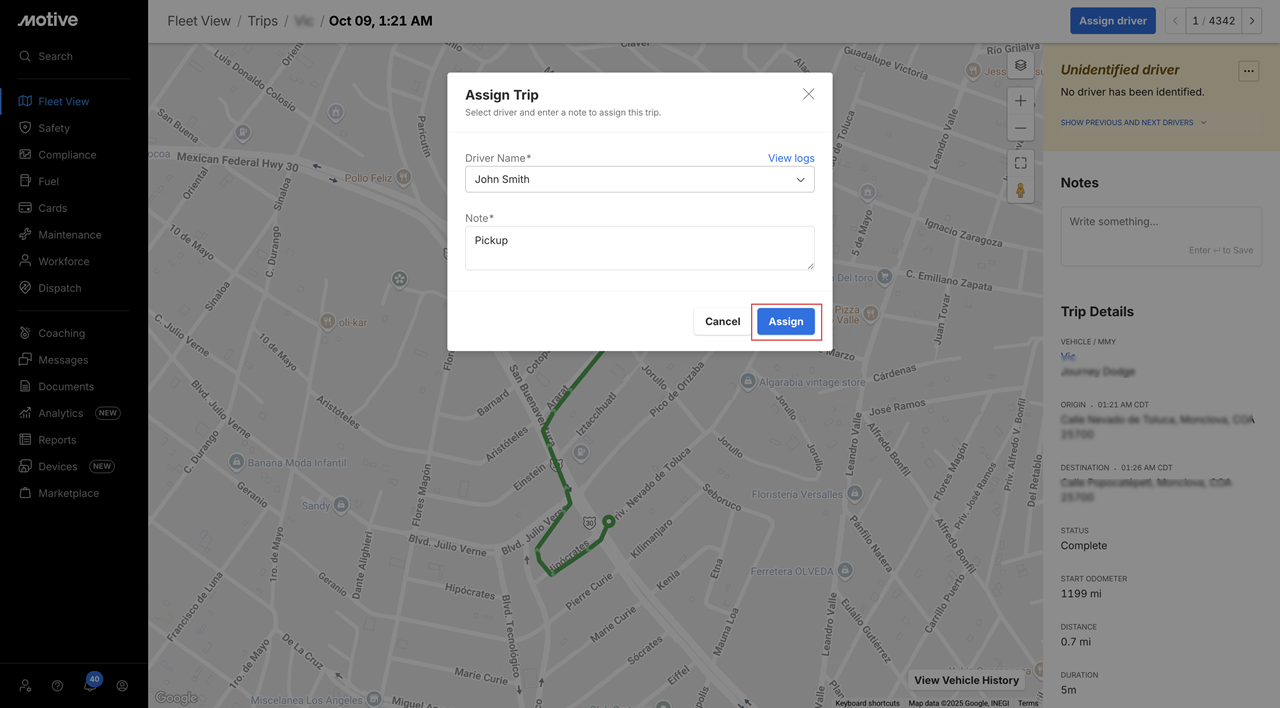The image size is (1280, 708).
Task: Go to previous trip arrow
Action: point(1175,21)
